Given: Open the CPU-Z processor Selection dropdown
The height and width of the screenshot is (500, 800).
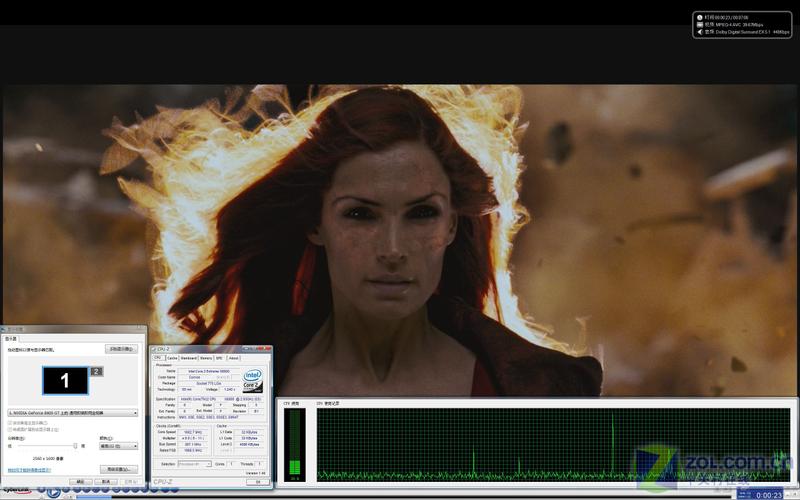Looking at the screenshot, I should 195,464.
